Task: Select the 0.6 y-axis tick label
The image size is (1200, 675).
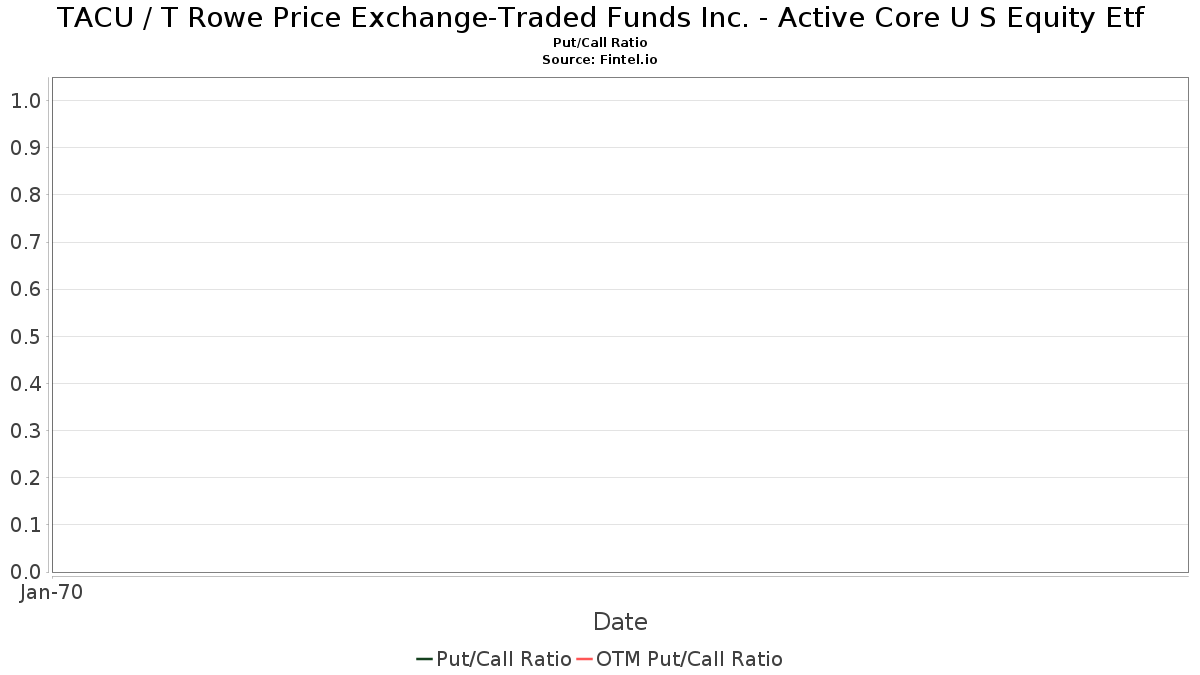Action: pyautogui.click(x=25, y=289)
